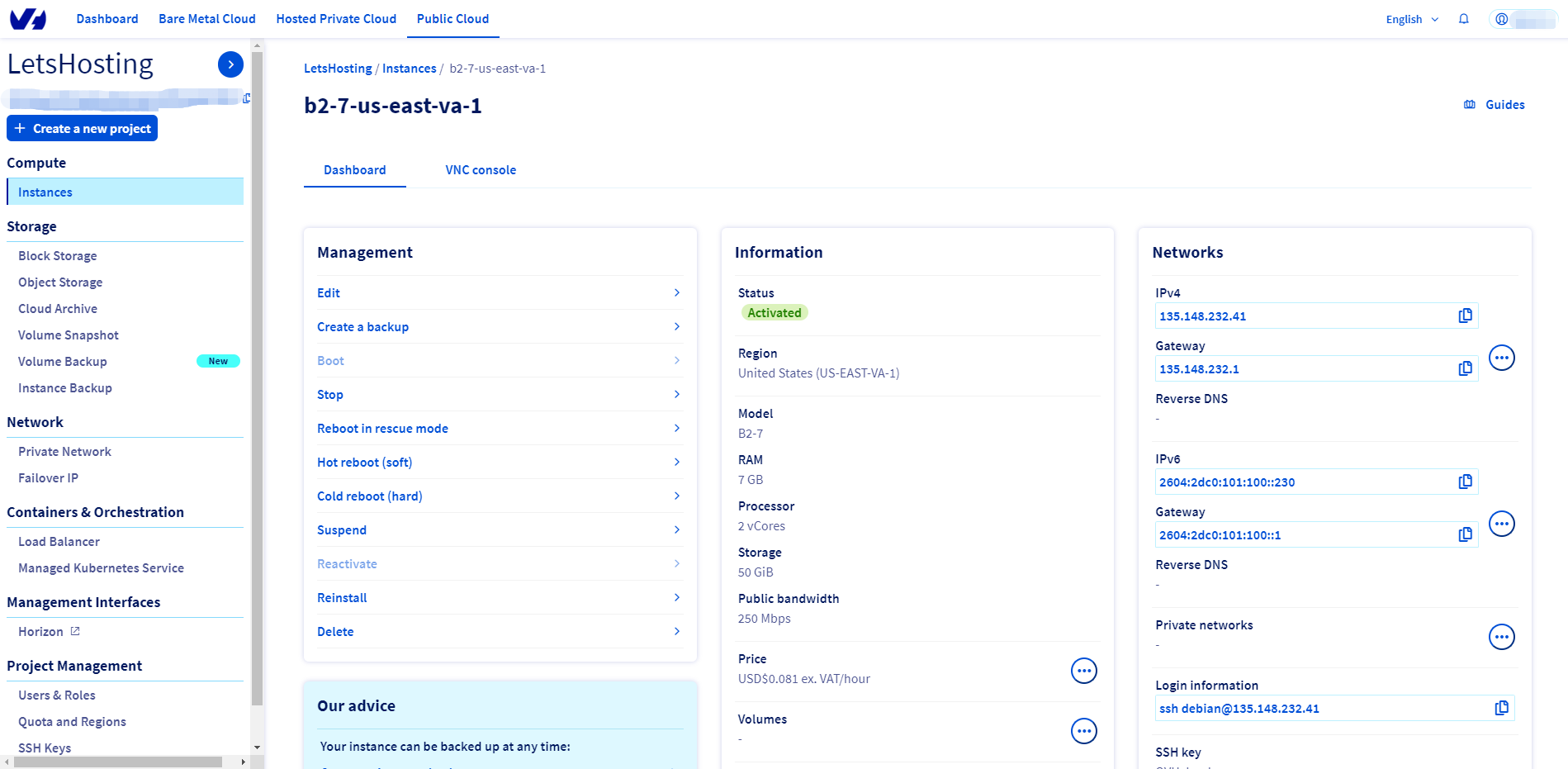Open Object Storage in sidebar
Viewport: 1568px width, 769px height.
point(60,282)
